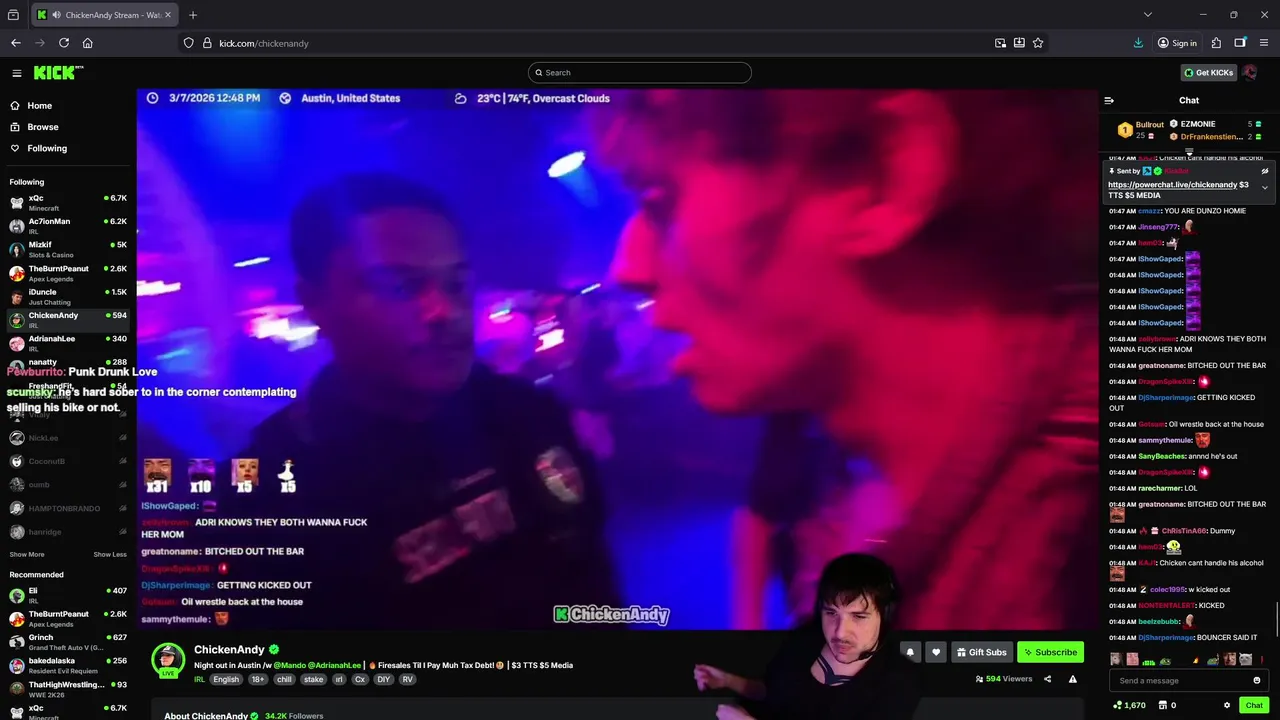Bookmark this page with the star
The image size is (1280, 720).
pos(1038,43)
